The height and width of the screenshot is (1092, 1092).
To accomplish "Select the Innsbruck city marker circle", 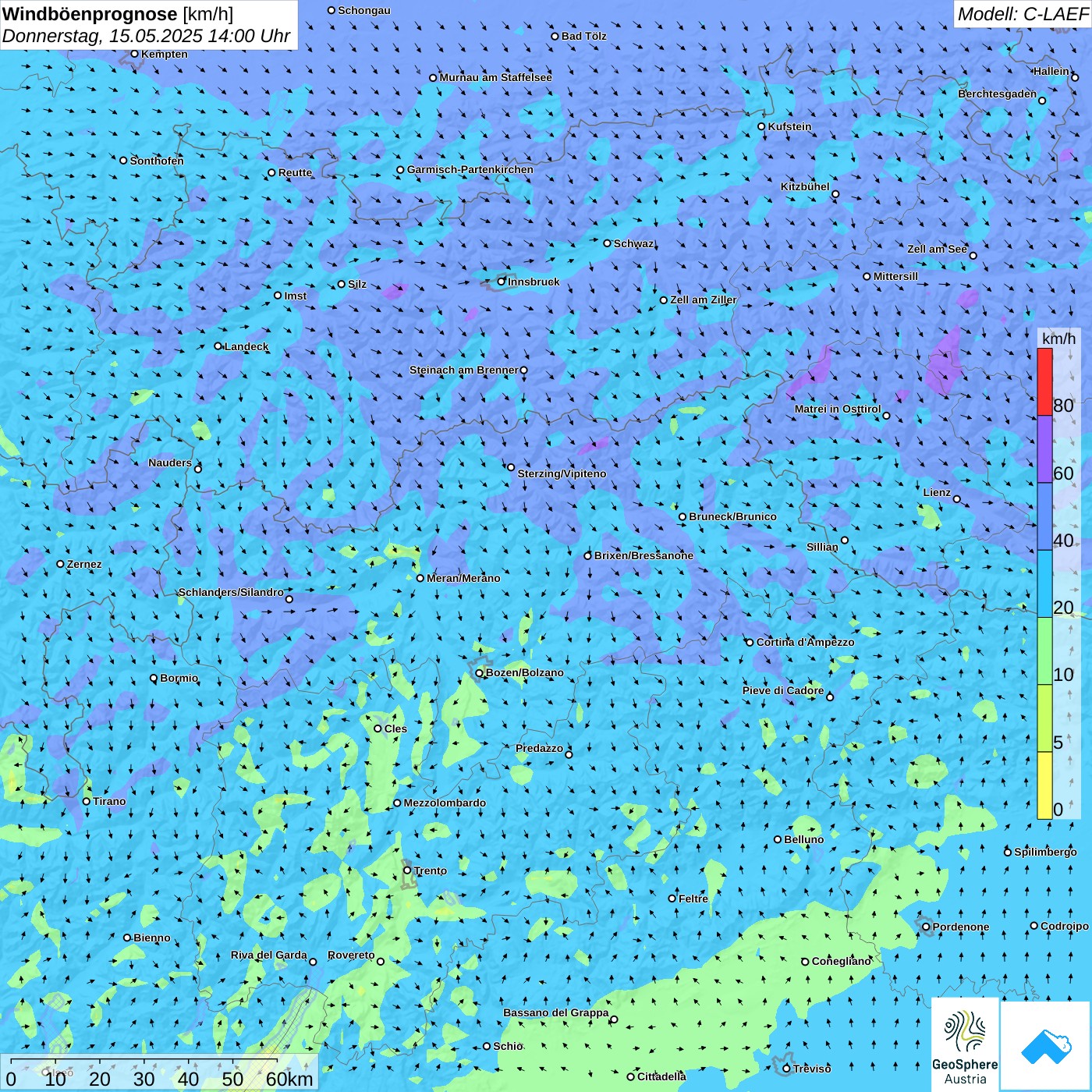I will [502, 282].
